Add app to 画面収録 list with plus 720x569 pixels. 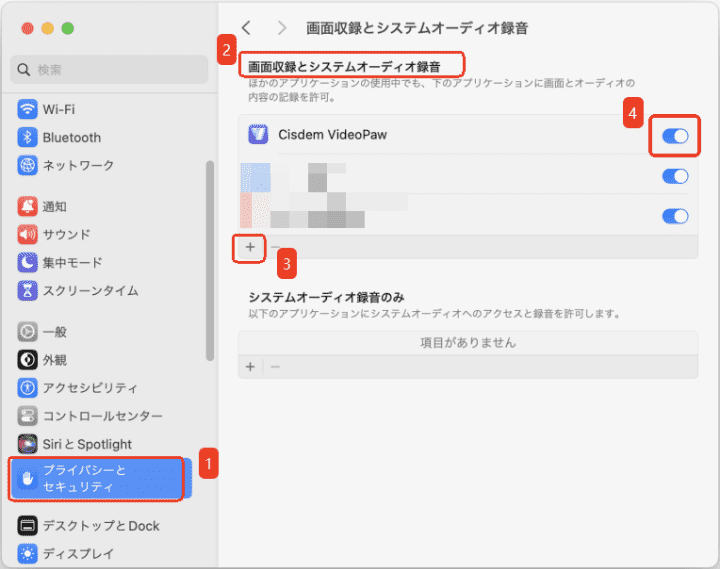(x=250, y=248)
